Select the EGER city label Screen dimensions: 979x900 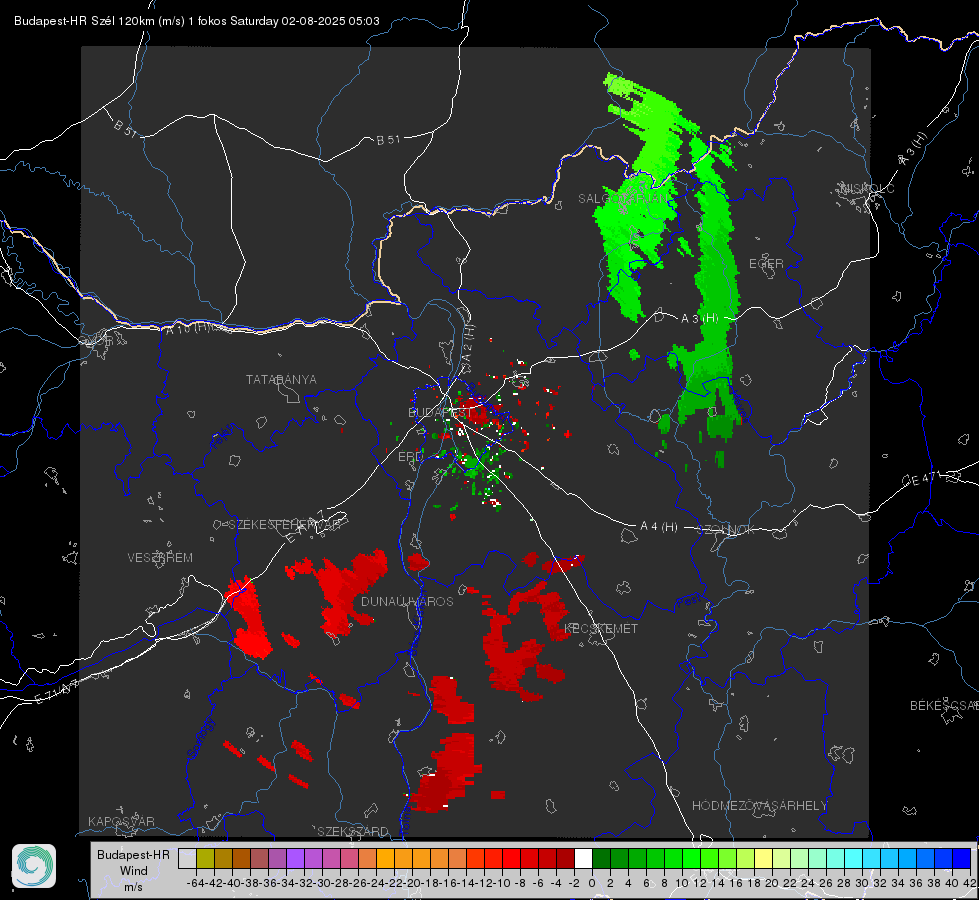(766, 264)
